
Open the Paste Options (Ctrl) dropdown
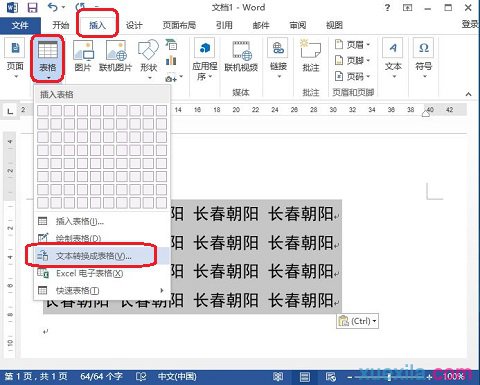pyautogui.click(x=358, y=321)
